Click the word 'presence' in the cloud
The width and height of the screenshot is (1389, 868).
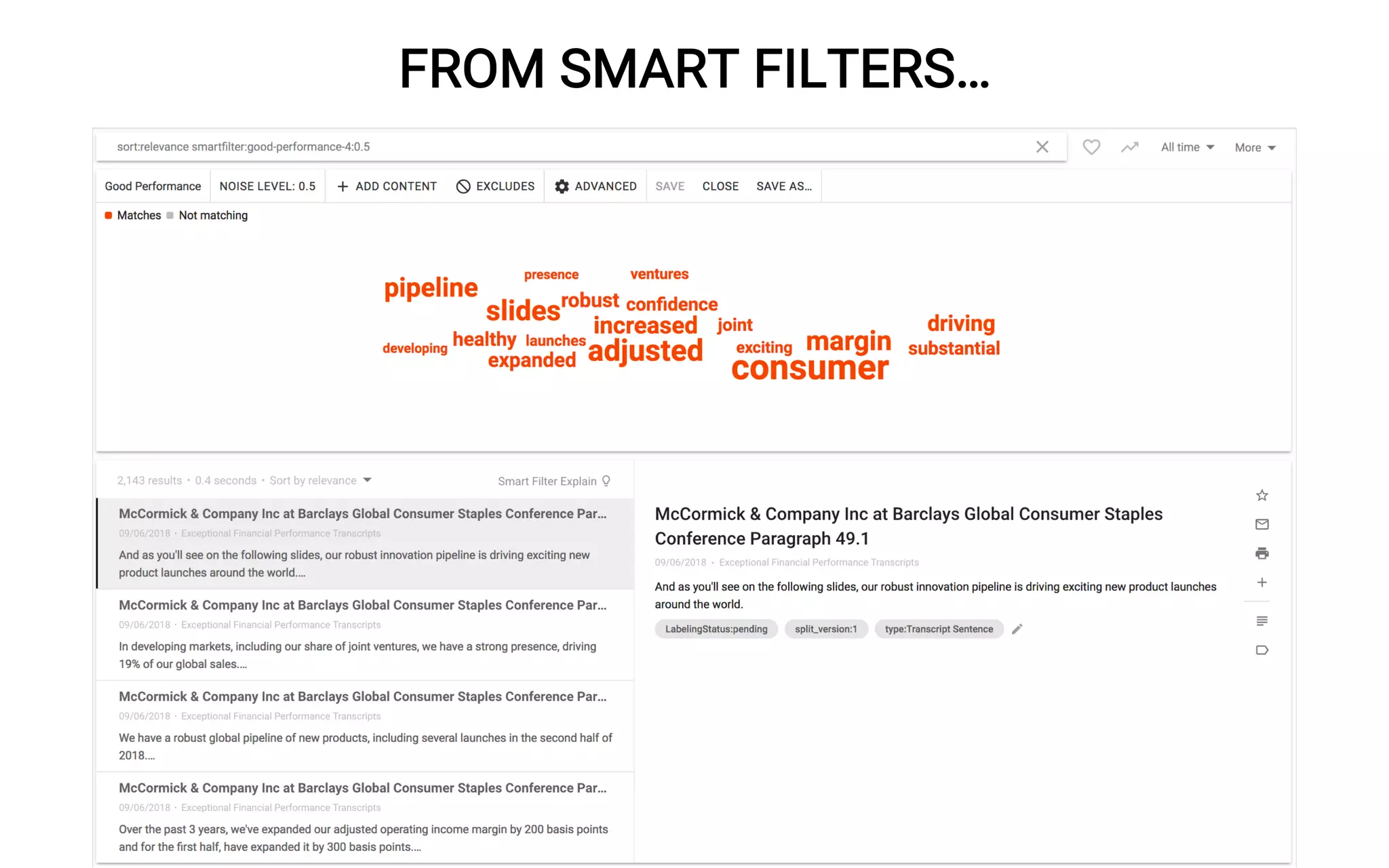tap(551, 275)
